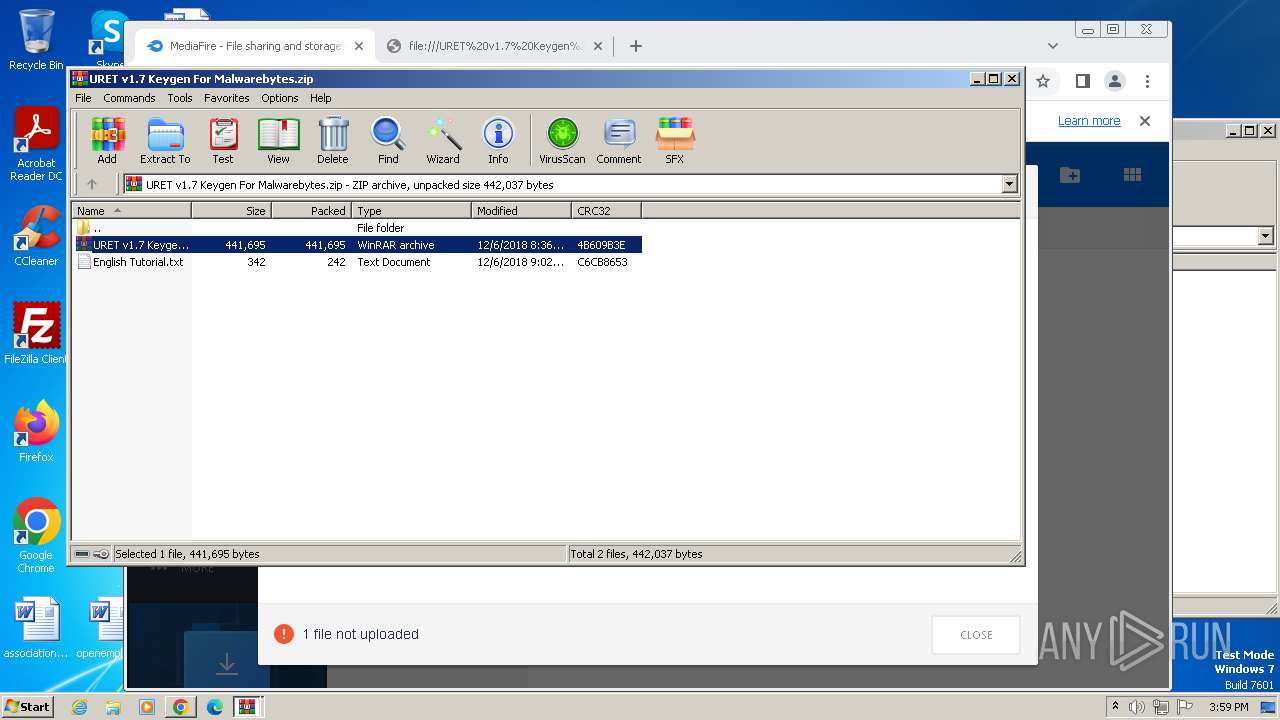Select FileZilla Client desktop shortcut
The height and width of the screenshot is (720, 1280).
click(x=36, y=333)
